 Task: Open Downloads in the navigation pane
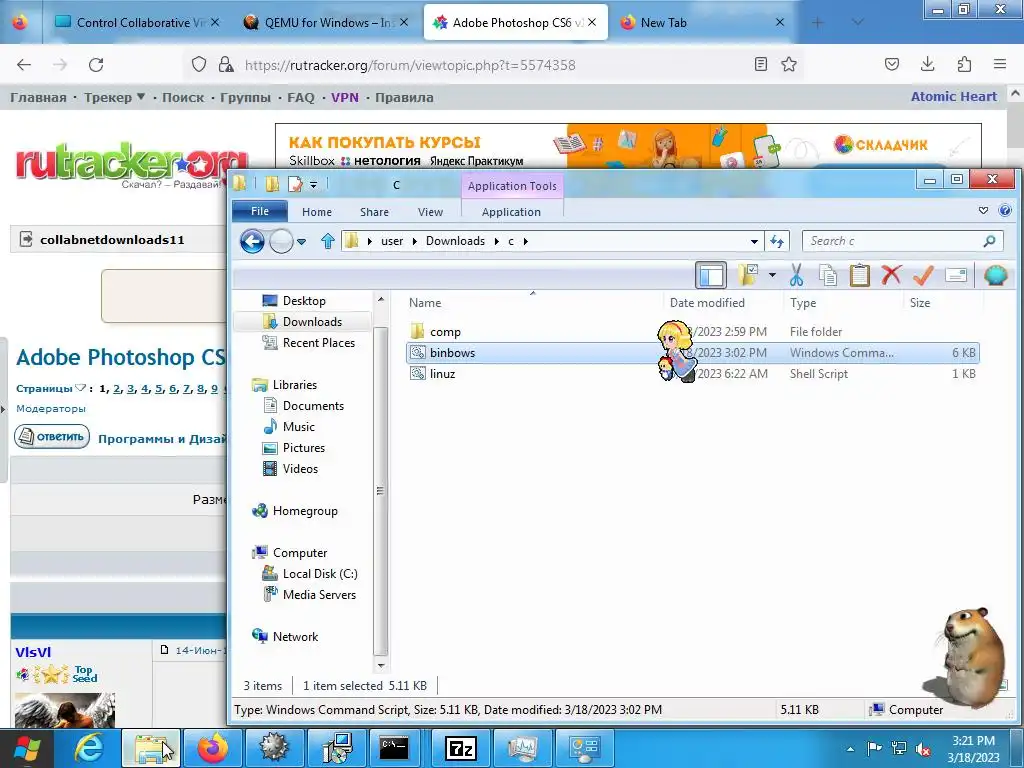[x=312, y=321]
